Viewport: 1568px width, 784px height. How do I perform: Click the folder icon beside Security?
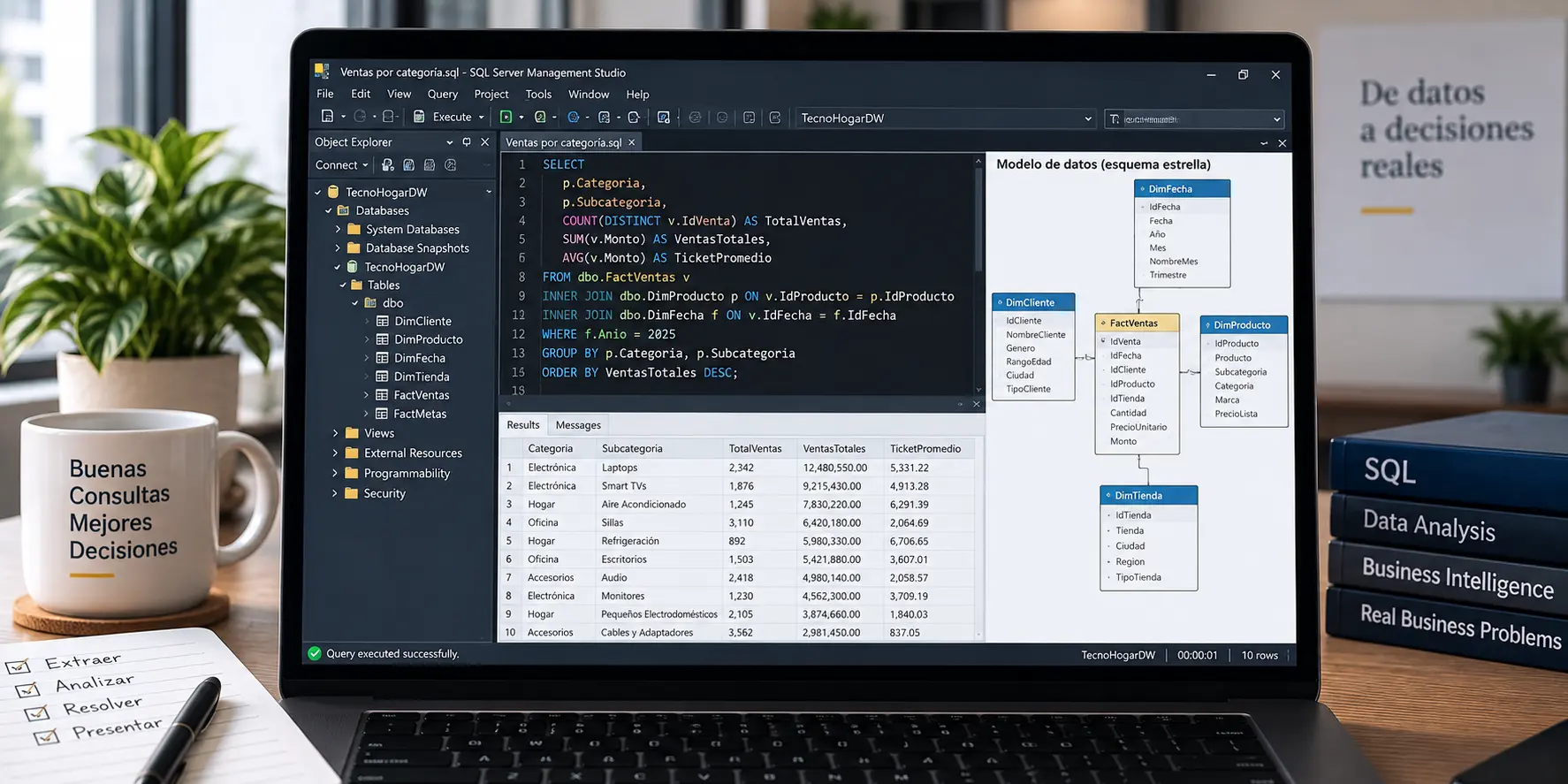(x=351, y=493)
